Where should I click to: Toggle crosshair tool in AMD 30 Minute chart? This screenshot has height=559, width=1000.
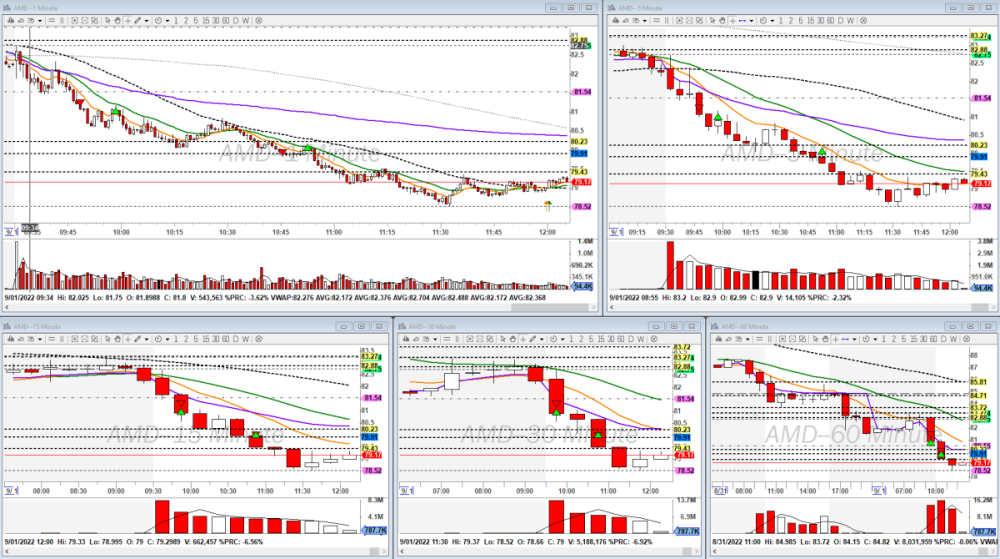523,339
